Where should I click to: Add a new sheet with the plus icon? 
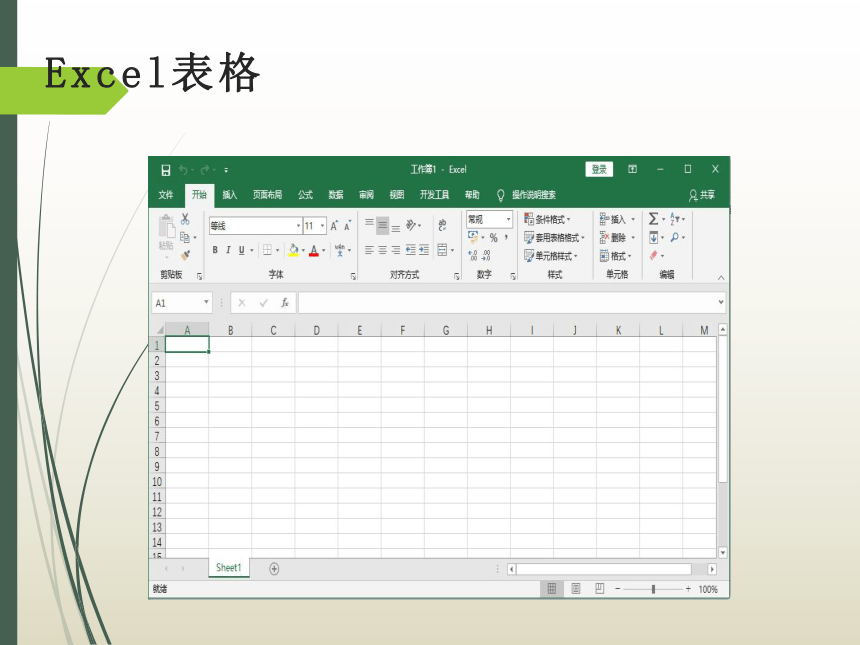point(274,569)
